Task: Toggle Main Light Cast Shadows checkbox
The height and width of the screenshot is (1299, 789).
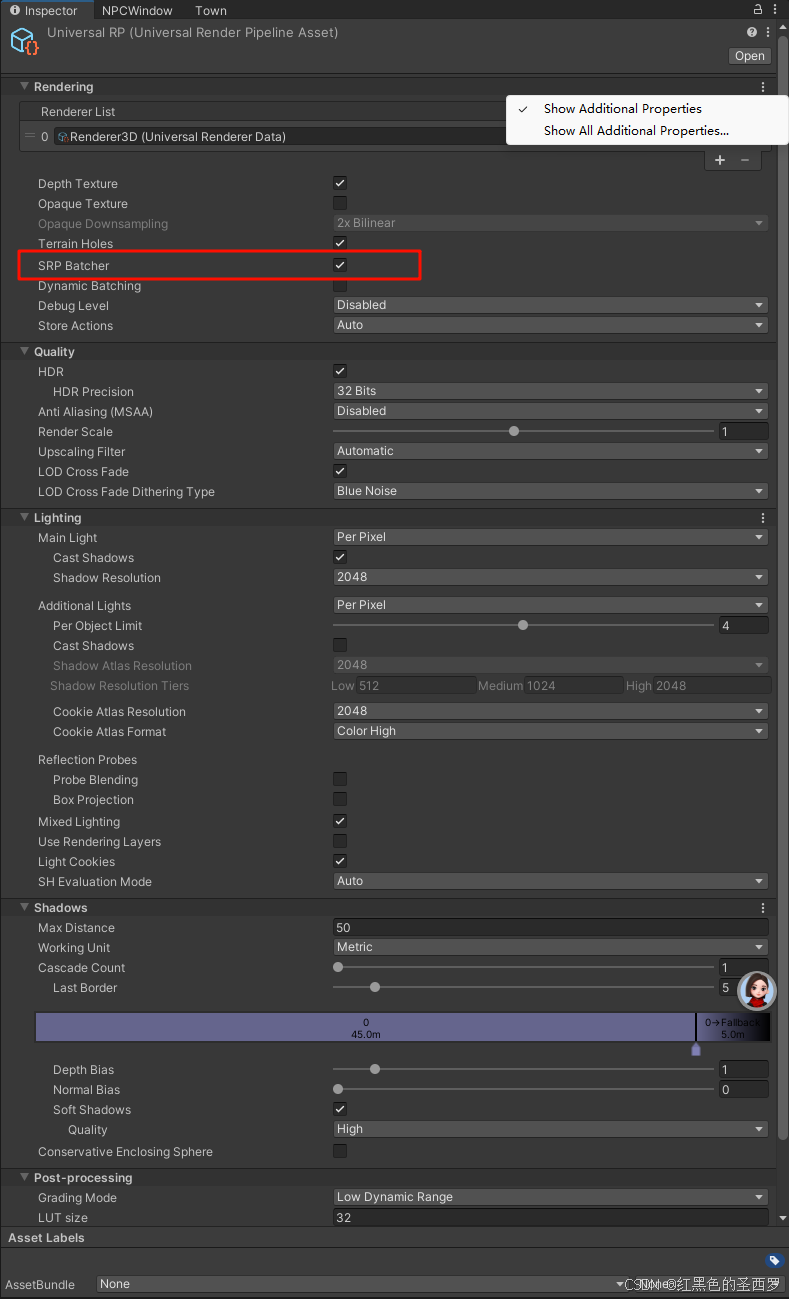Action: (340, 557)
